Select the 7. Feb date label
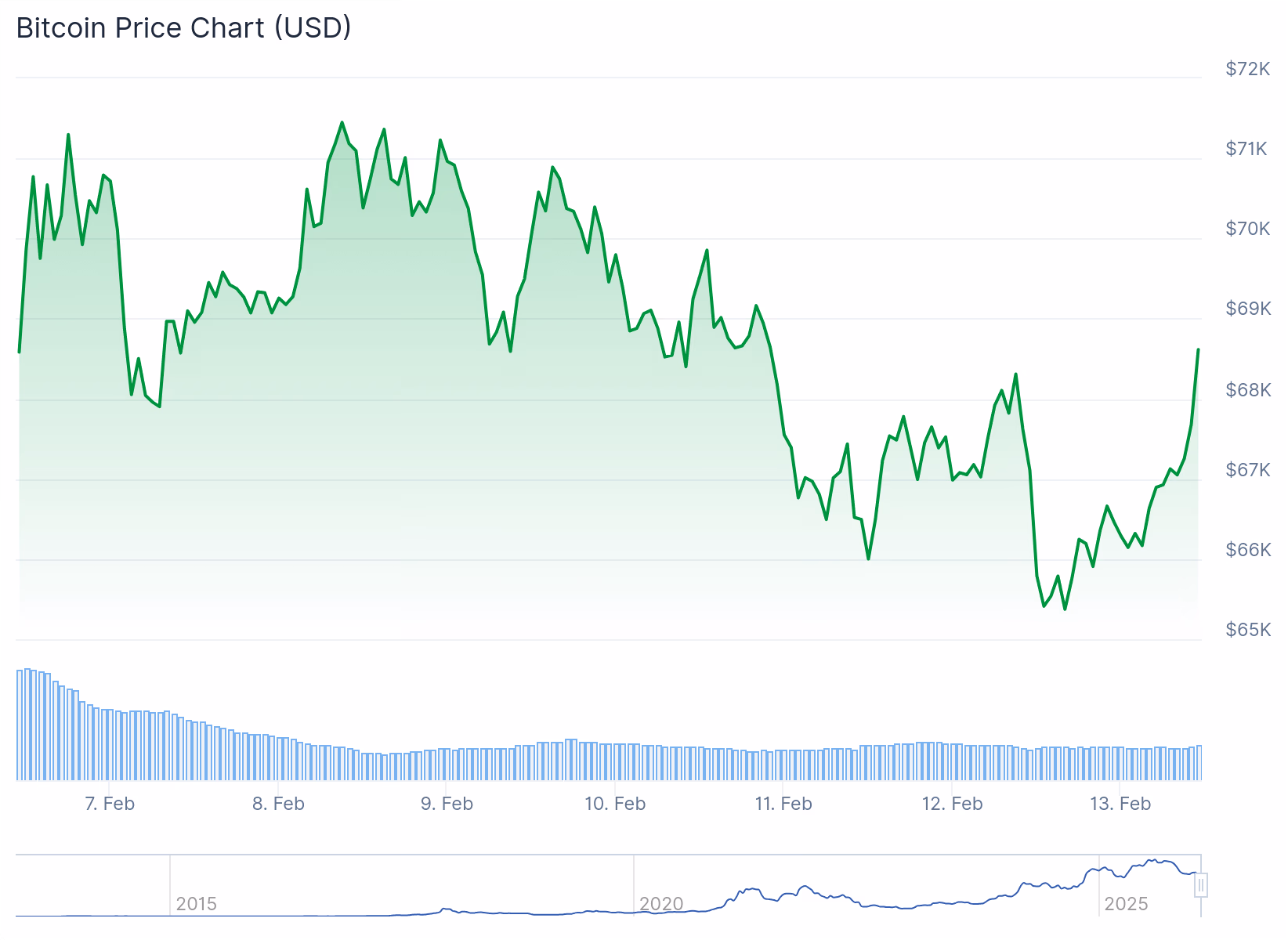Screen dimensions: 1288x940 [x=110, y=804]
